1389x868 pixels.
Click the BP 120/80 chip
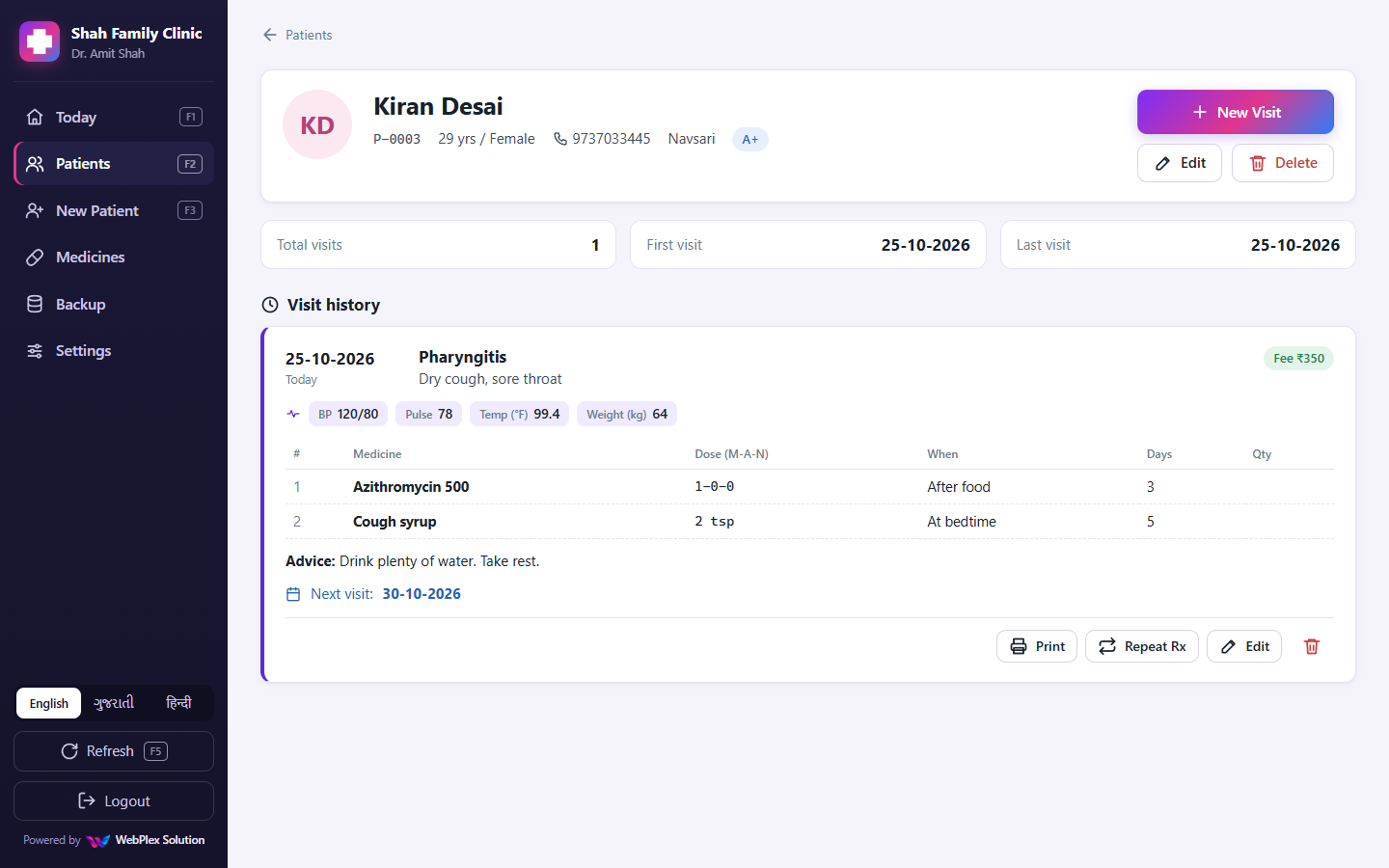pos(348,414)
